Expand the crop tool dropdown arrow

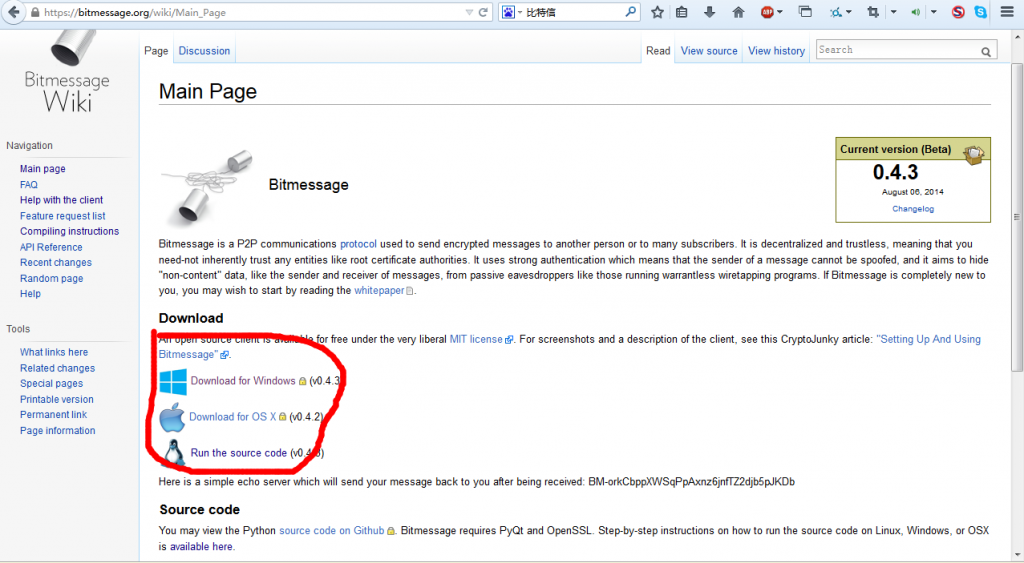[x=893, y=12]
